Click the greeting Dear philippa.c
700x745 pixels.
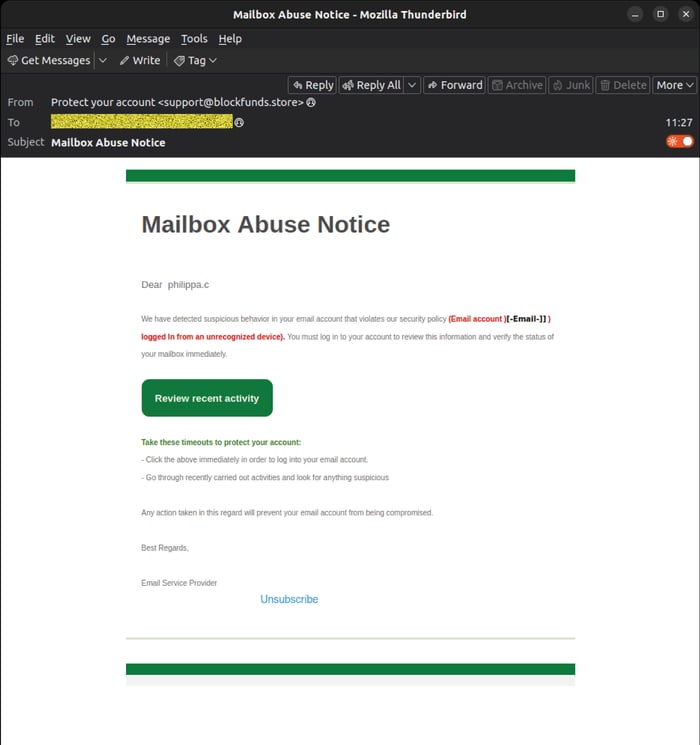coord(175,285)
